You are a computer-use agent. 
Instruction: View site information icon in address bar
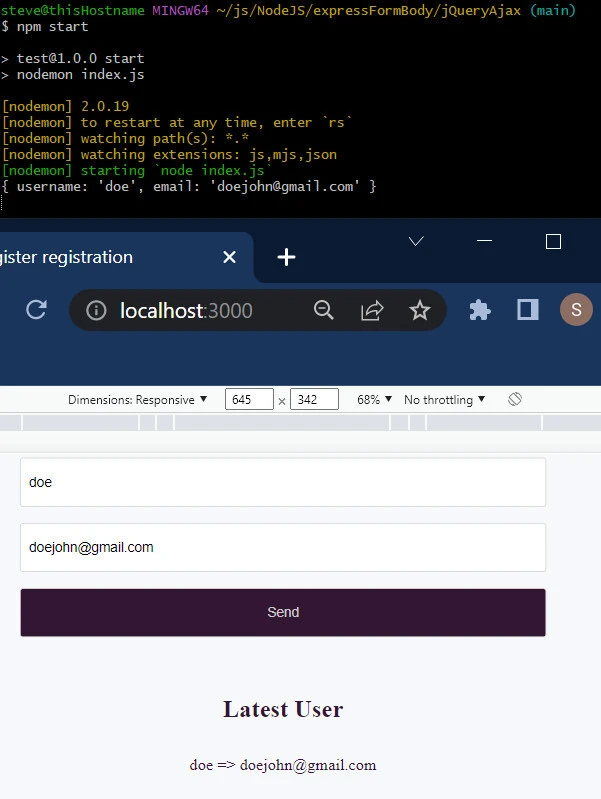[96, 311]
